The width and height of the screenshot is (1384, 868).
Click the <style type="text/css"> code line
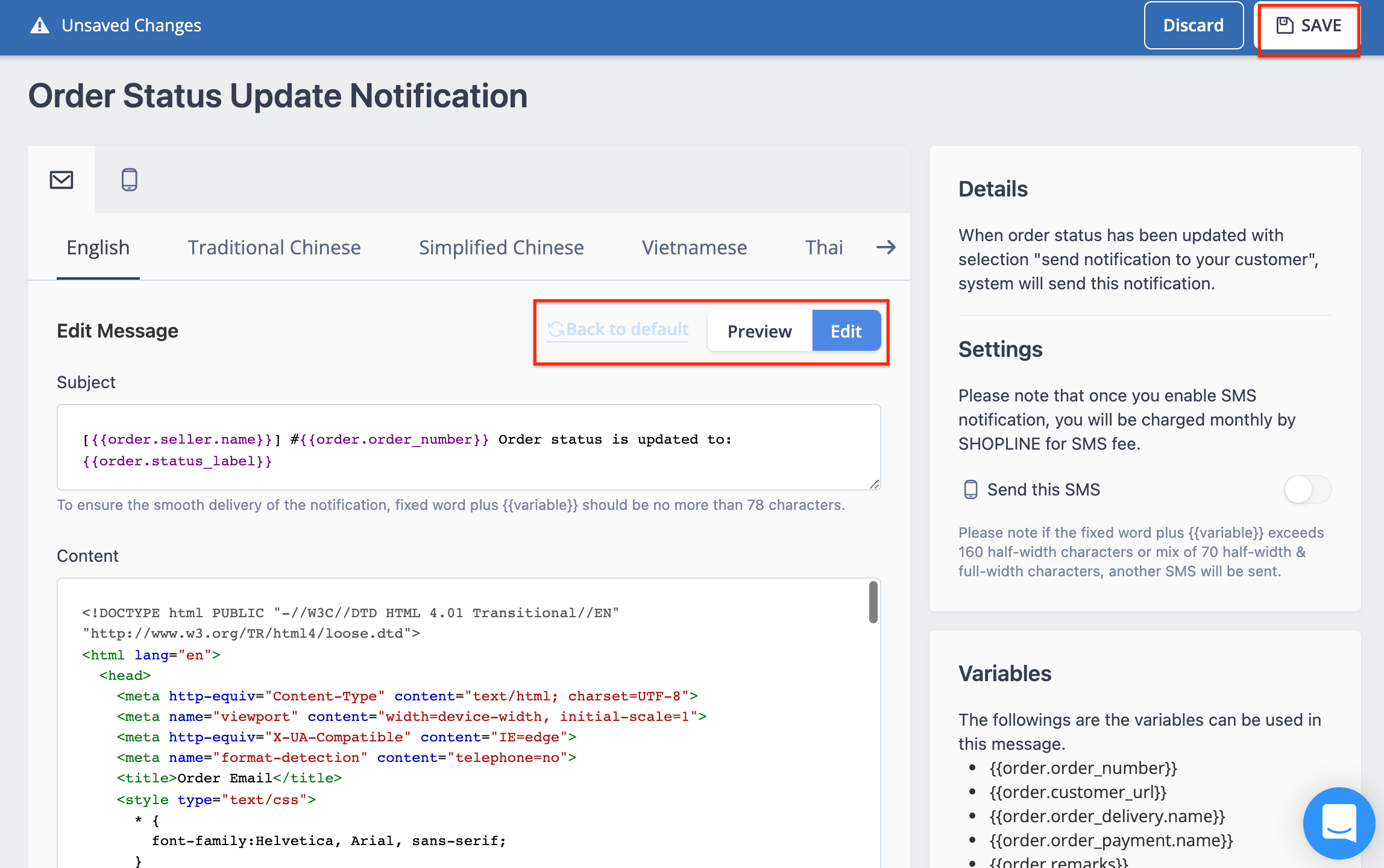(x=216, y=800)
